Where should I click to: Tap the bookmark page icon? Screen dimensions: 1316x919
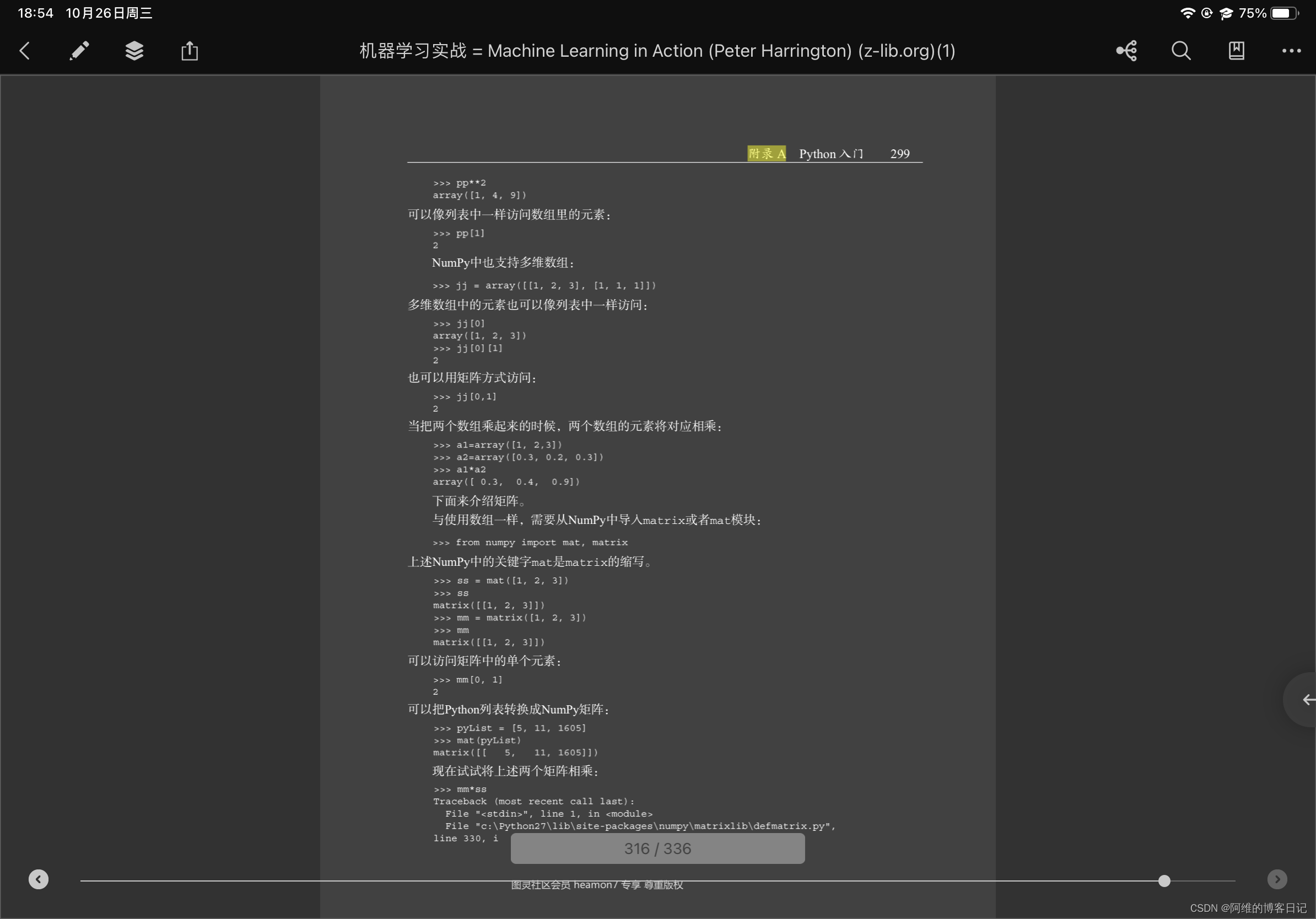pos(1236,51)
